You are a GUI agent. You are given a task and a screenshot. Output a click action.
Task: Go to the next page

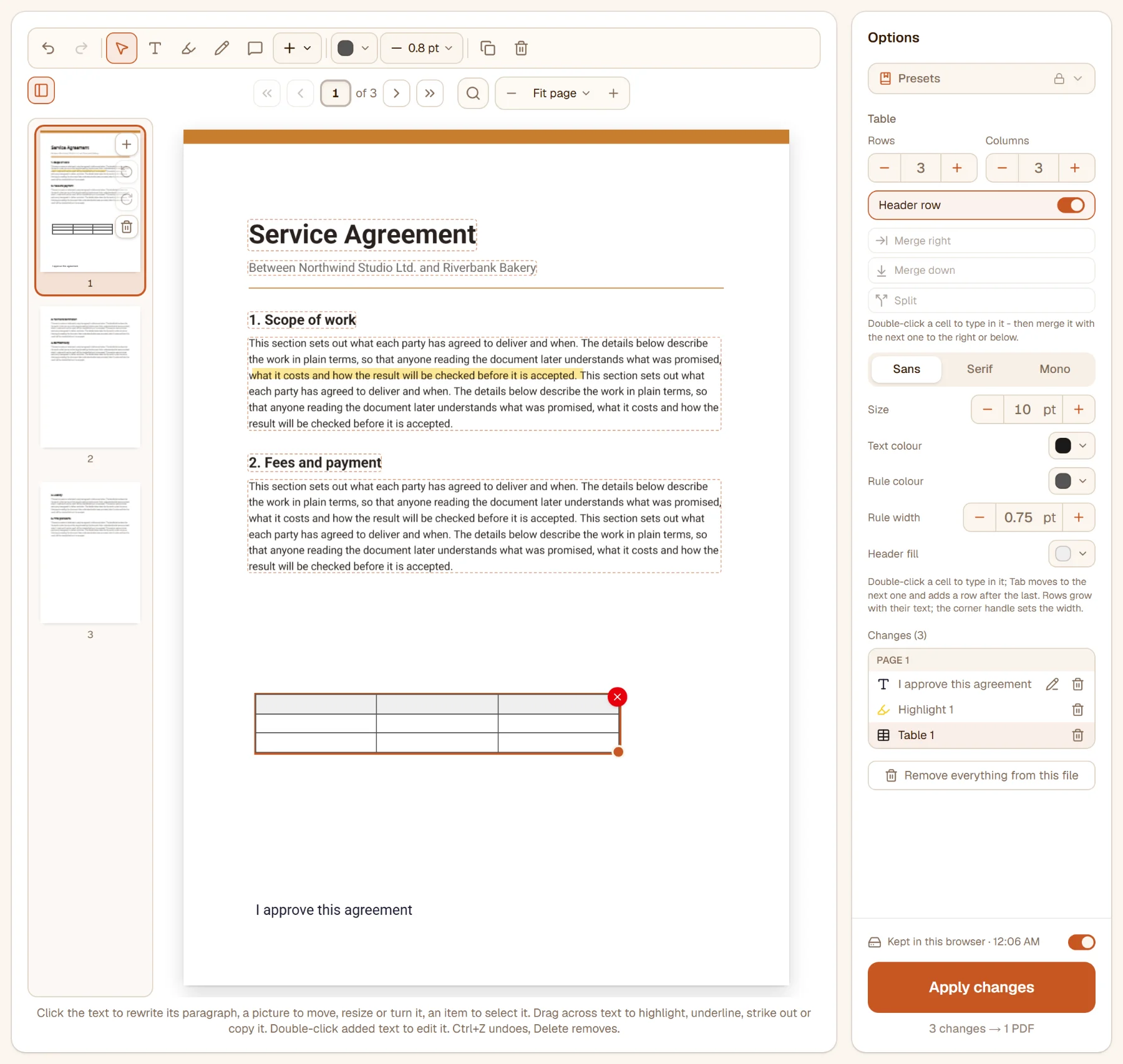click(x=396, y=93)
